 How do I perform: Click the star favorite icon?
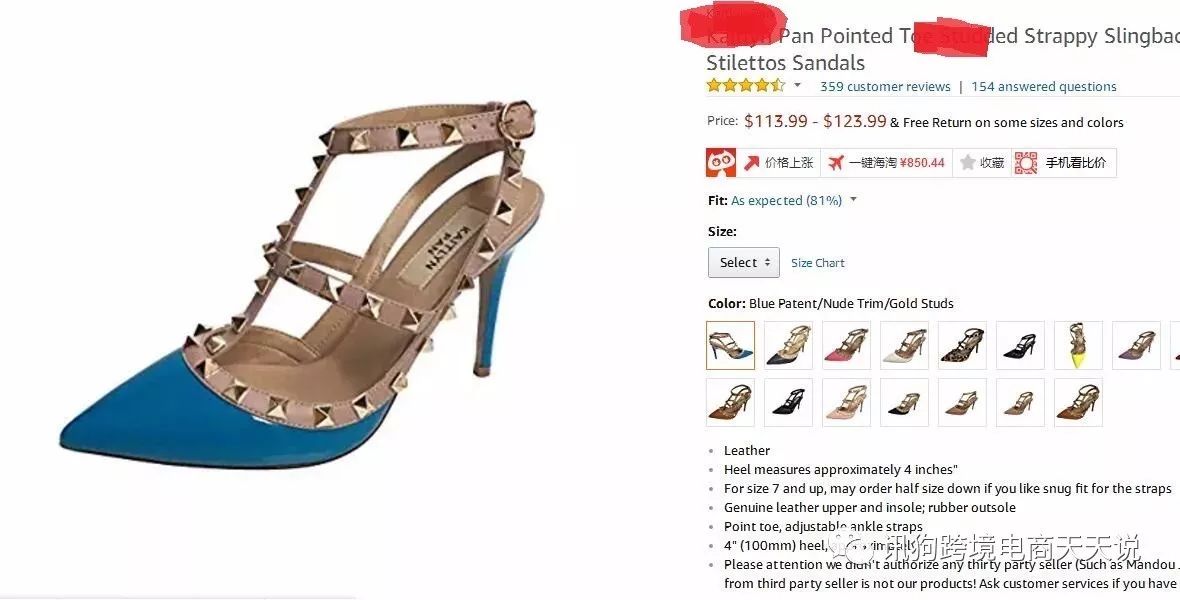968,163
